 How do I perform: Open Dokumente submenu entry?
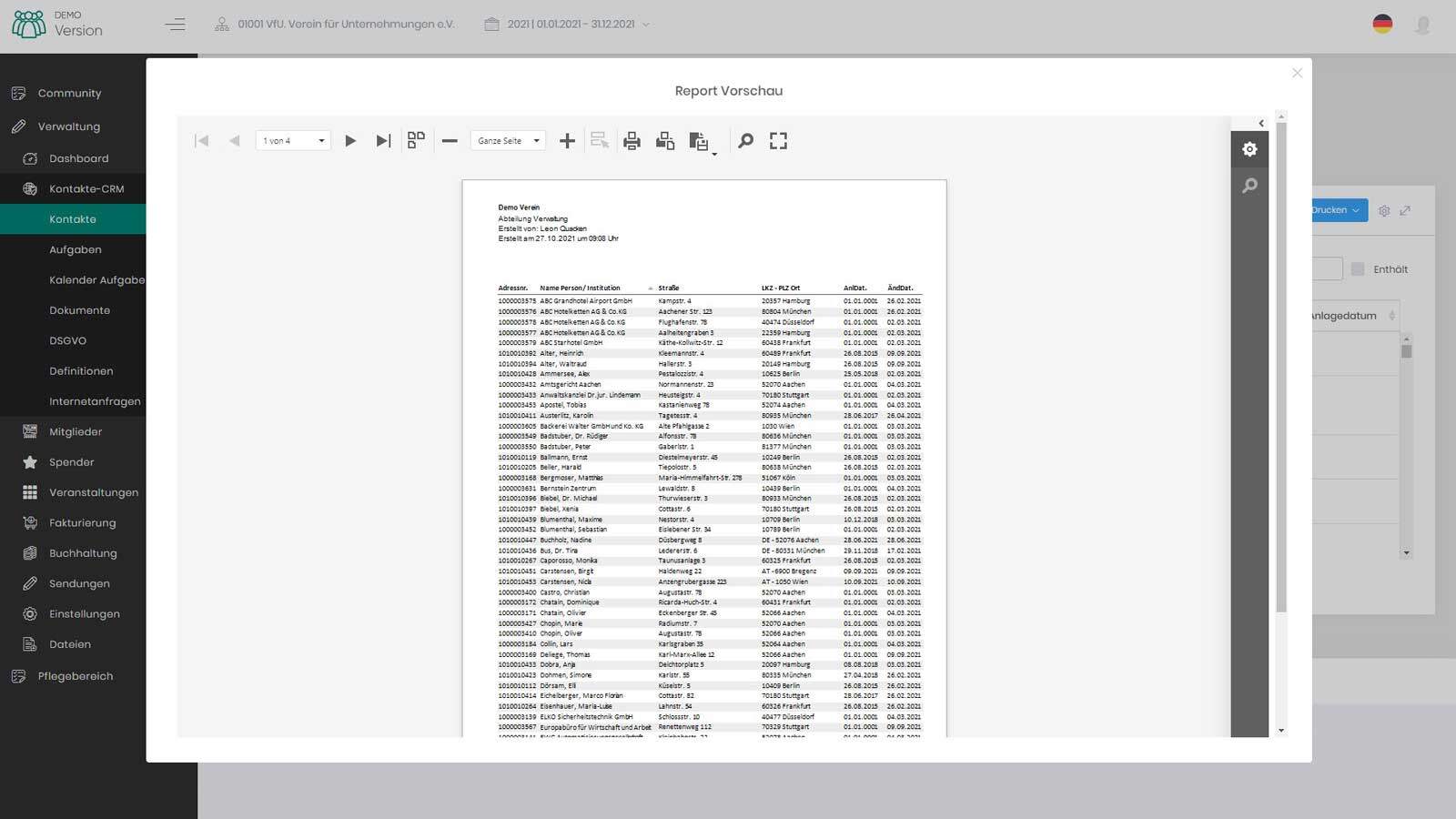(80, 310)
